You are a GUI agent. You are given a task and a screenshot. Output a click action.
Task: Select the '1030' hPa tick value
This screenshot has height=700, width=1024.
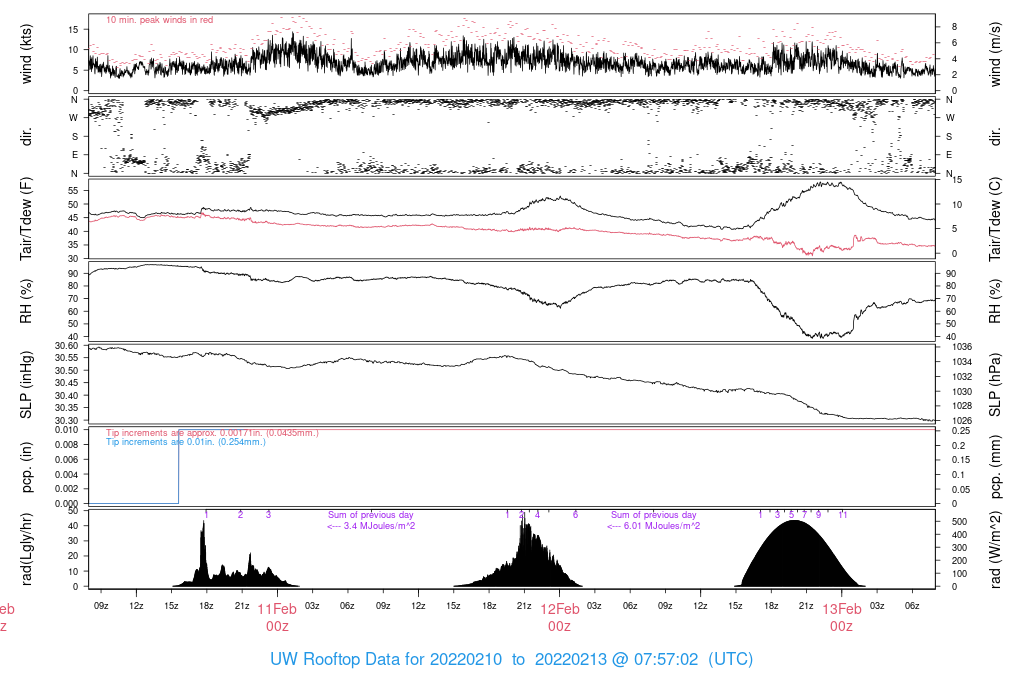(963, 392)
